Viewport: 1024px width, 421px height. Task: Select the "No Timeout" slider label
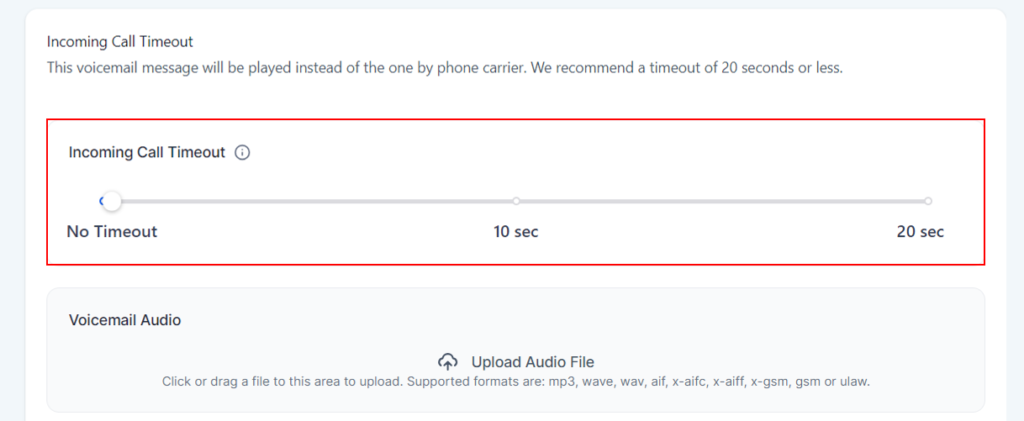(112, 232)
